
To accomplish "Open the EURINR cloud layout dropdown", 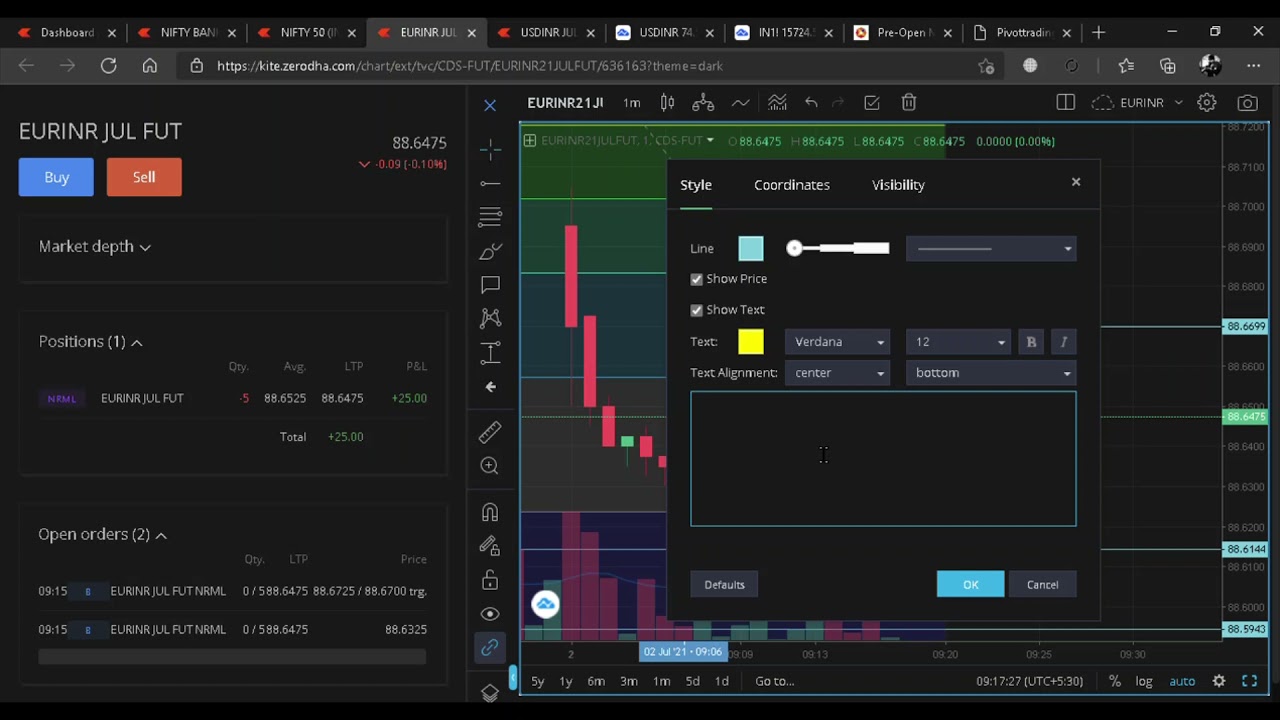I will pyautogui.click(x=1138, y=103).
